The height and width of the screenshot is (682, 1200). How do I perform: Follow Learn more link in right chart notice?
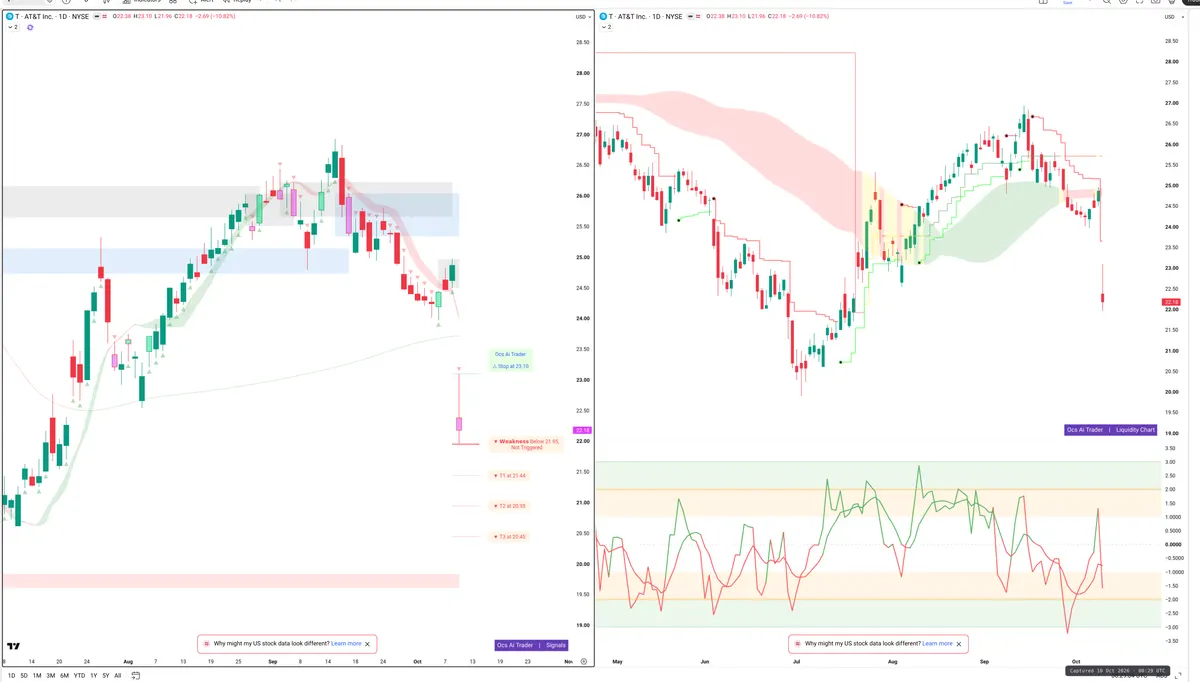(937, 644)
